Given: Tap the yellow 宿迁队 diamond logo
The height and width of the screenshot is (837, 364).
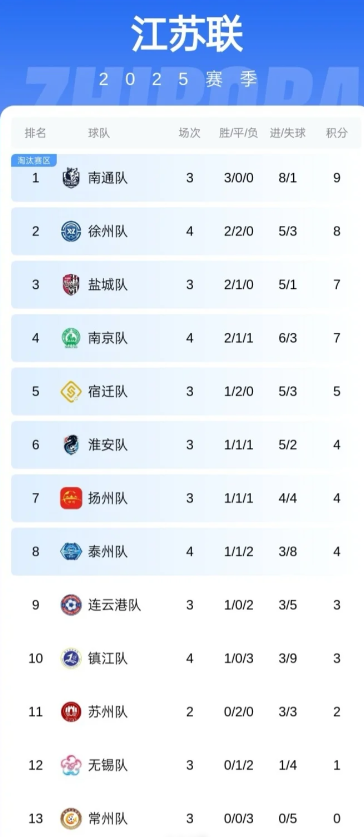Looking at the screenshot, I should point(71,391).
